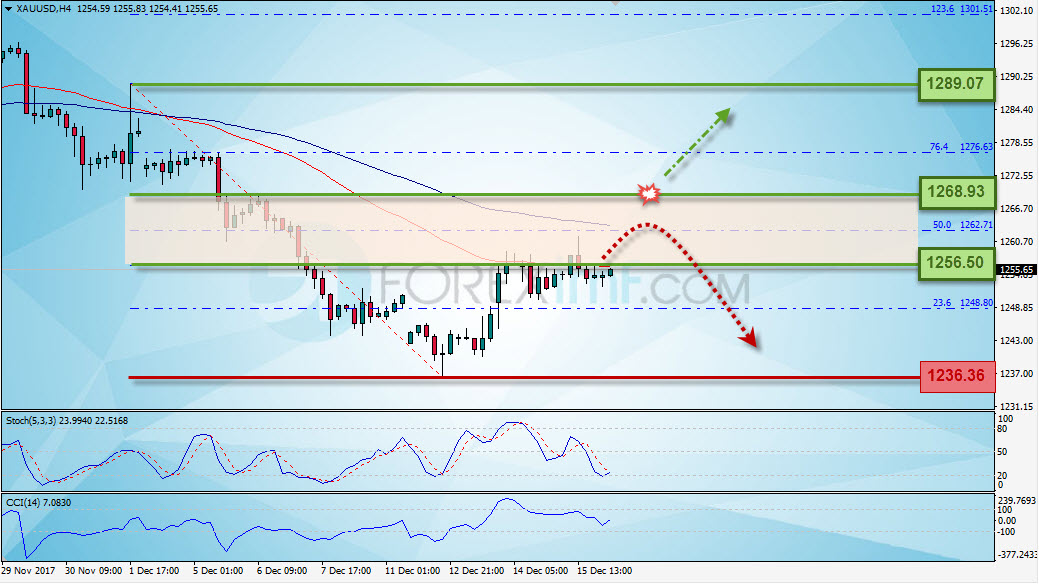The height and width of the screenshot is (584, 1039).
Task: Click the green 1289.07 level label
Action: pyautogui.click(x=956, y=84)
